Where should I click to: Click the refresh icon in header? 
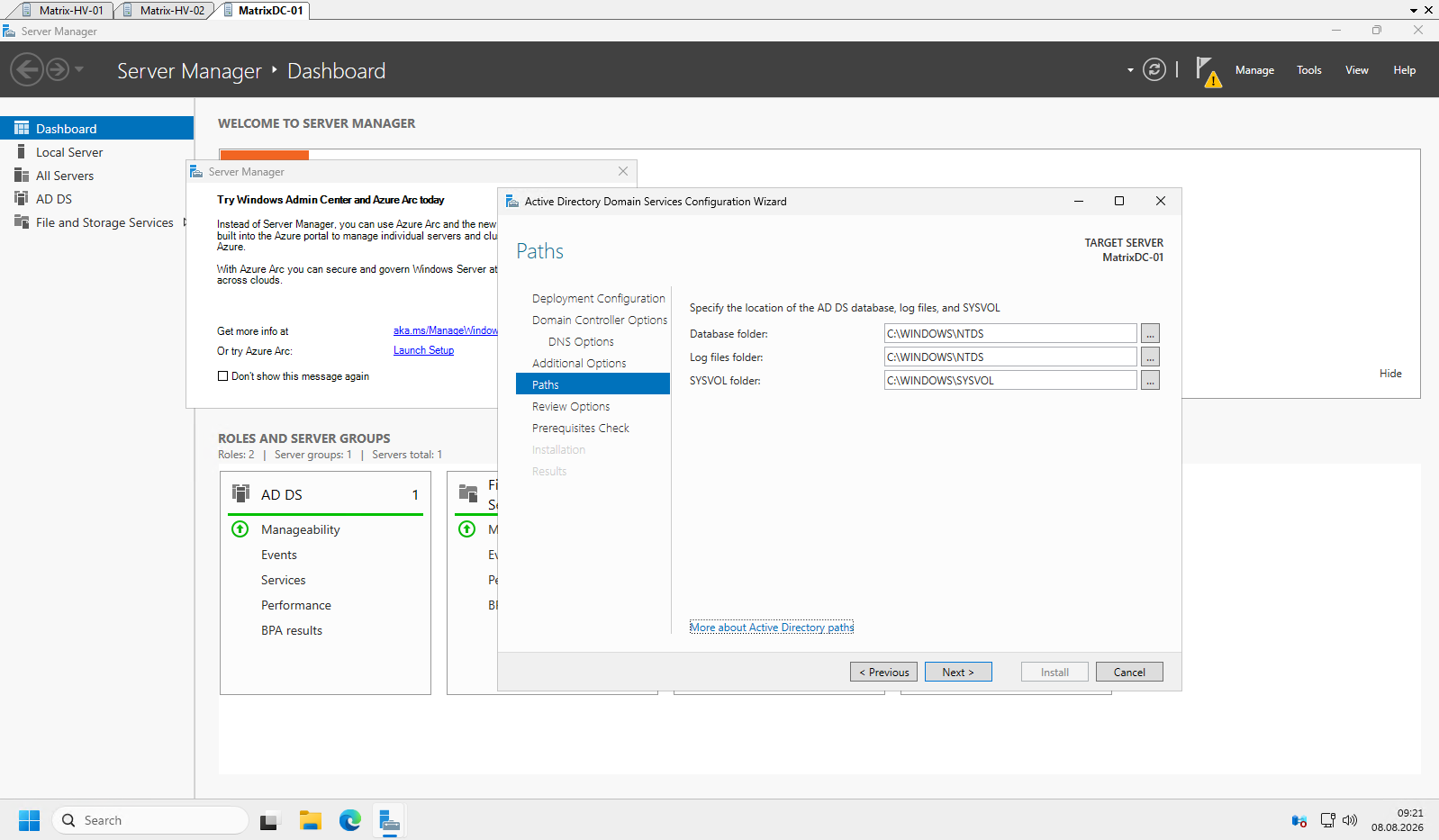(x=1154, y=69)
